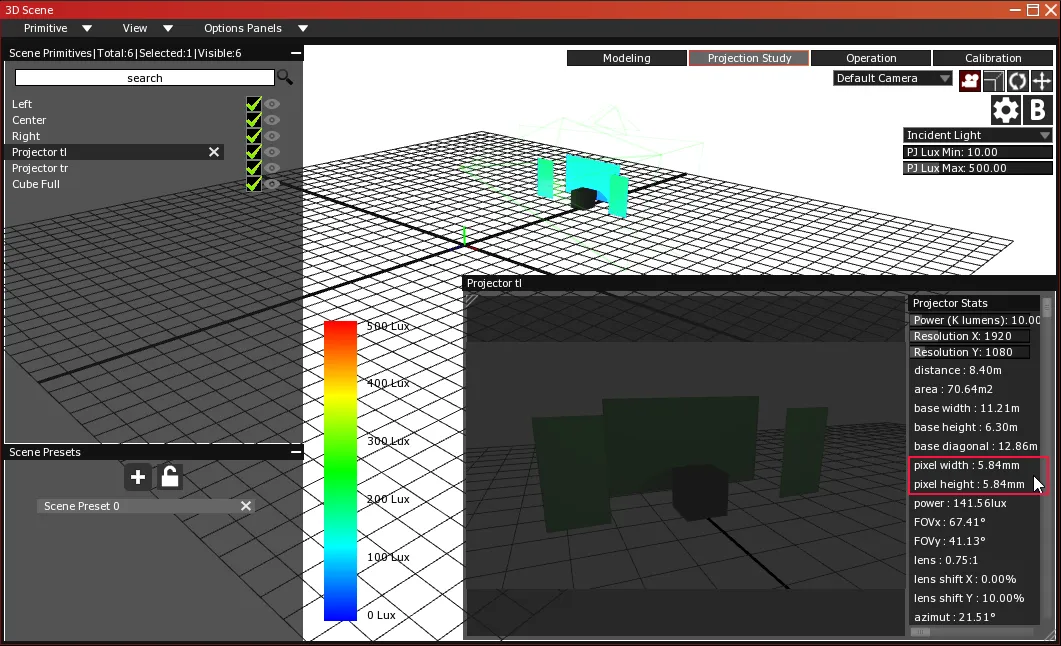This screenshot has width=1061, height=646.
Task: Toggle visibility eye for Projector tl
Action: click(272, 152)
